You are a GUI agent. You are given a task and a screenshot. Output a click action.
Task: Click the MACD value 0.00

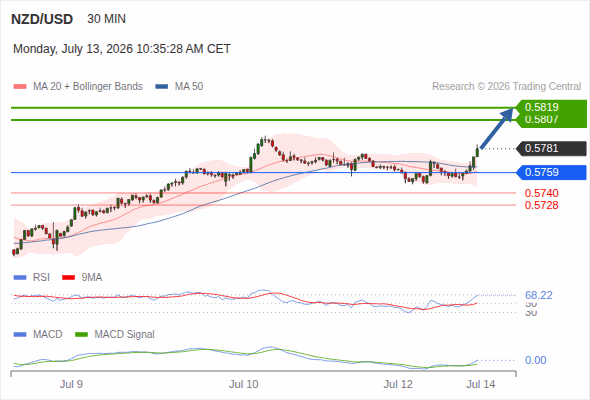coord(536,360)
